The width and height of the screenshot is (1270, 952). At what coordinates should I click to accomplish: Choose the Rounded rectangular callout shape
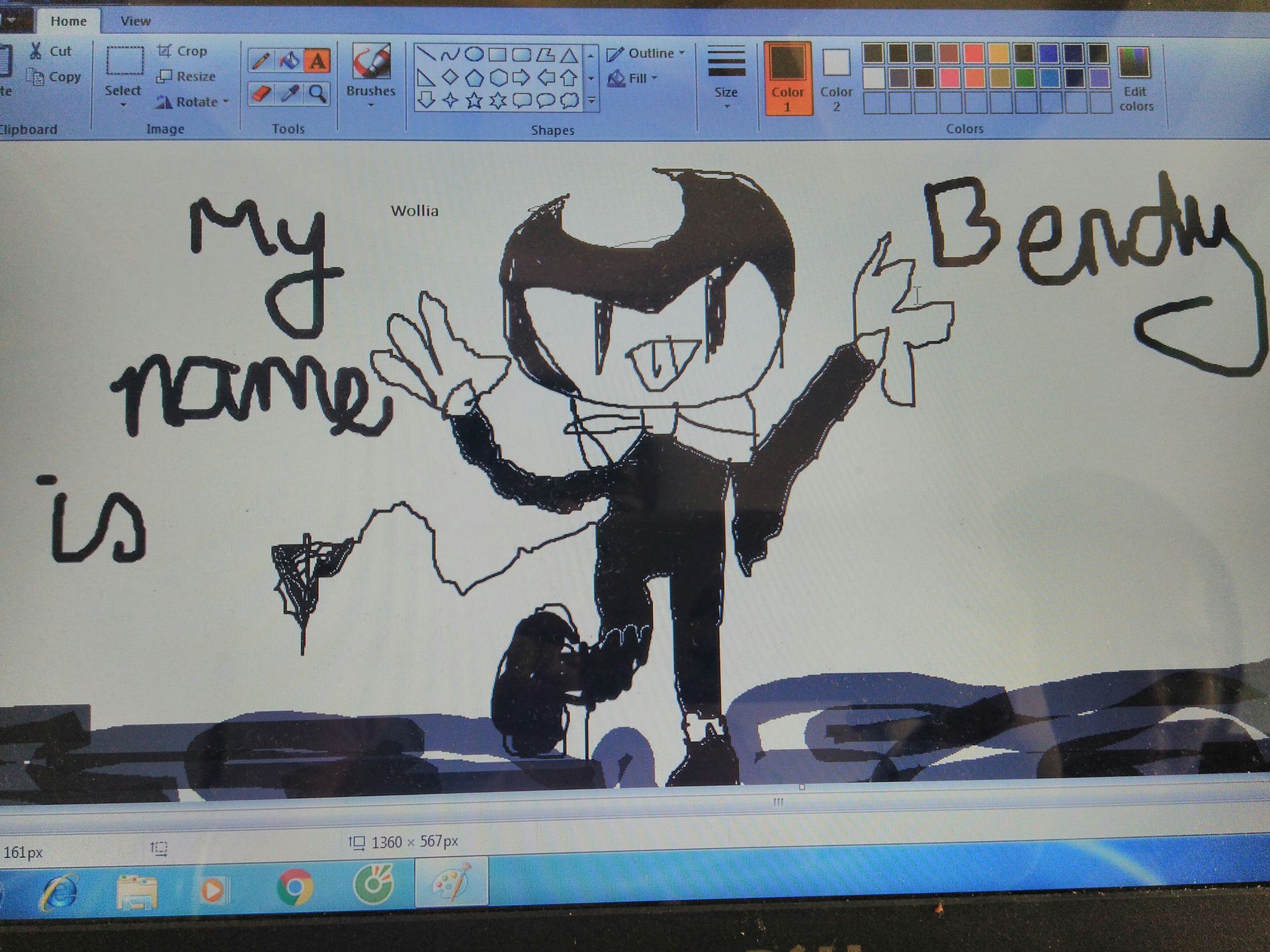pyautogui.click(x=521, y=100)
